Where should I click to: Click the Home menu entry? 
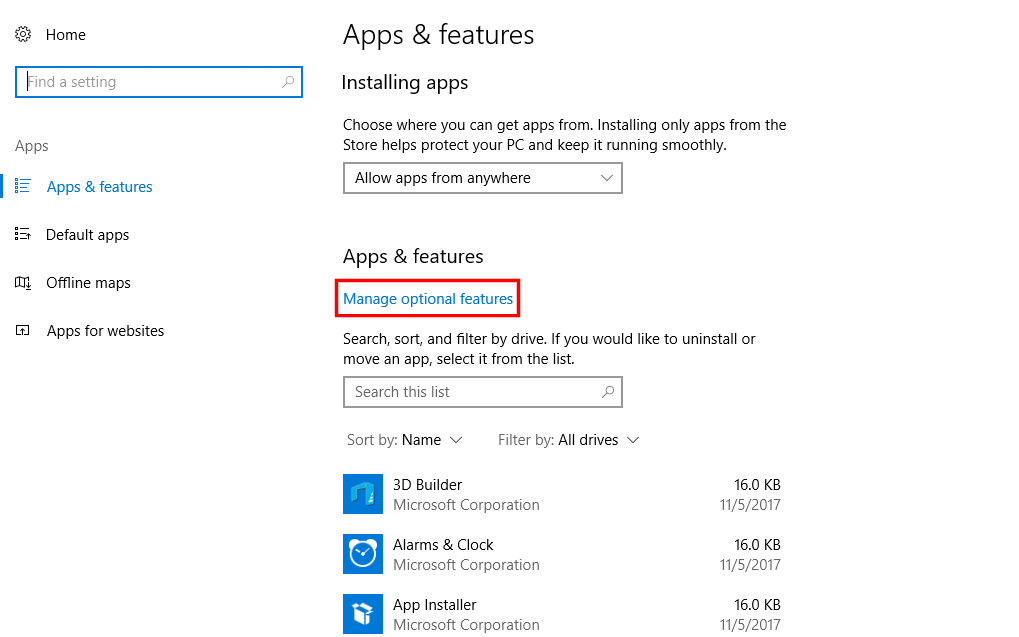tap(66, 34)
